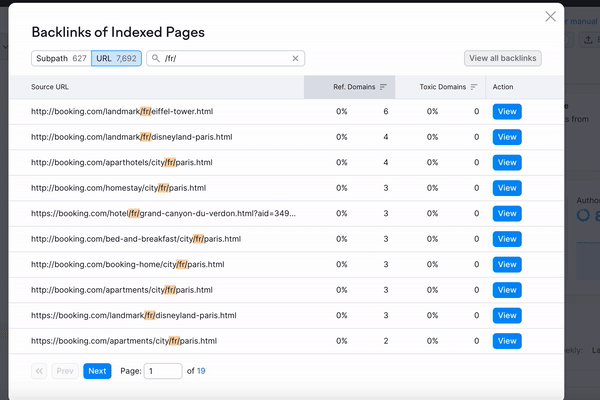This screenshot has width=600, height=400.
Task: View backlinks for aparthotels city paris row
Action: [506, 162]
